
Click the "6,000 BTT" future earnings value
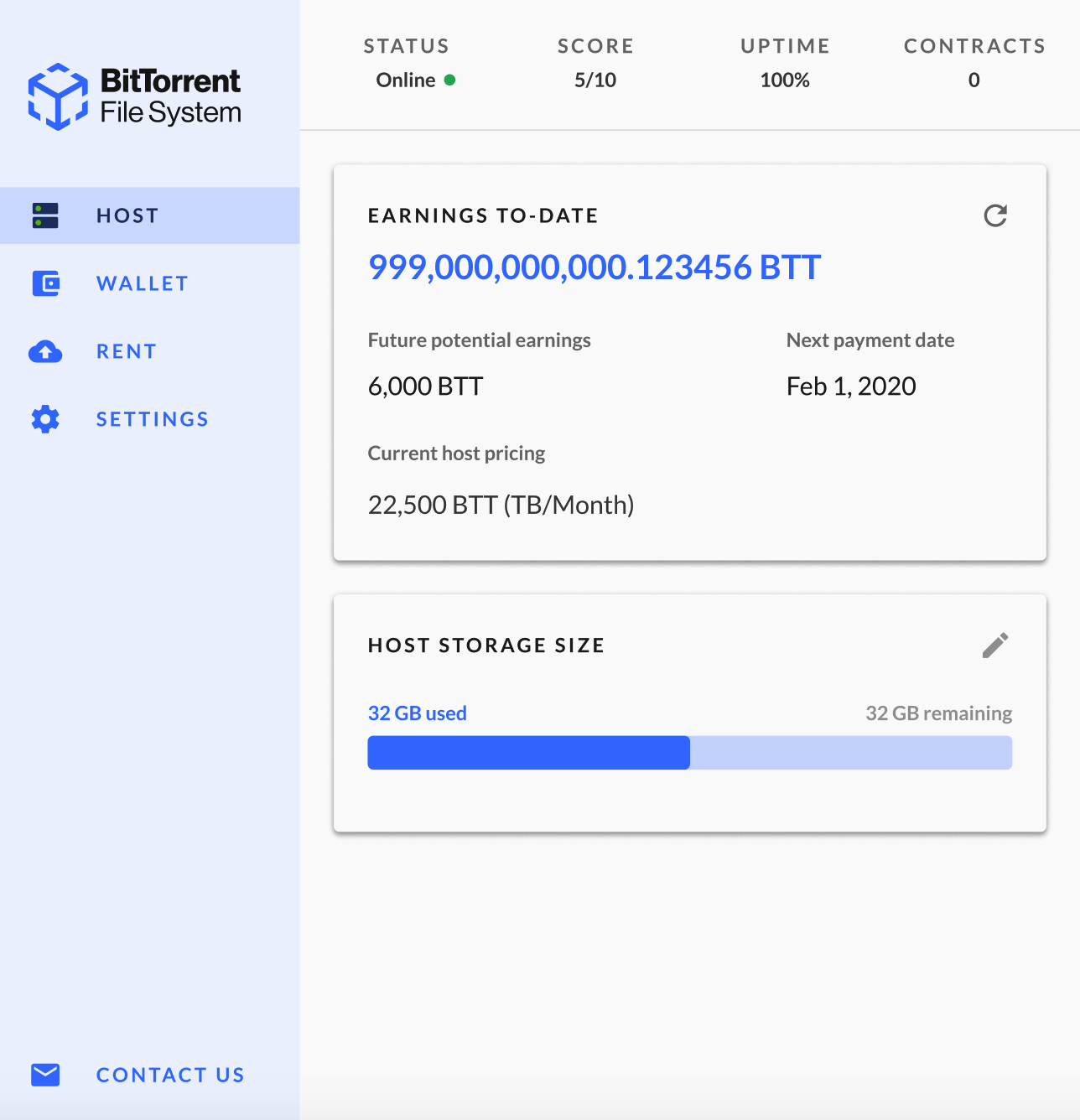tap(426, 386)
